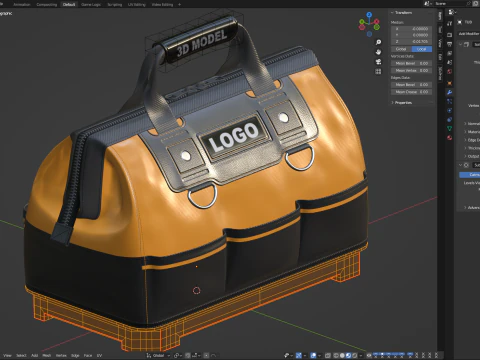Toggle camera view with the camera icon
Image resolution: width=480 pixels, height=360 pixels.
point(378,62)
